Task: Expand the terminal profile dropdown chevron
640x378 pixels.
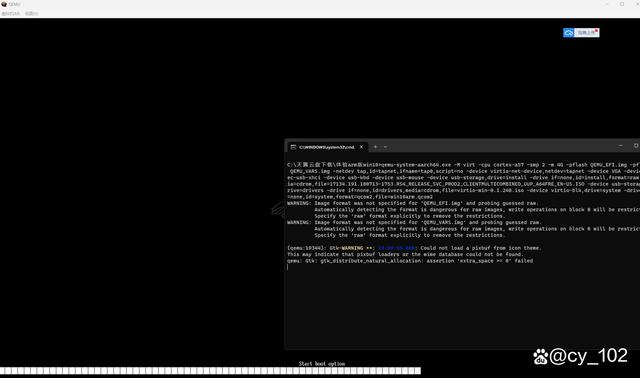Action: click(385, 147)
